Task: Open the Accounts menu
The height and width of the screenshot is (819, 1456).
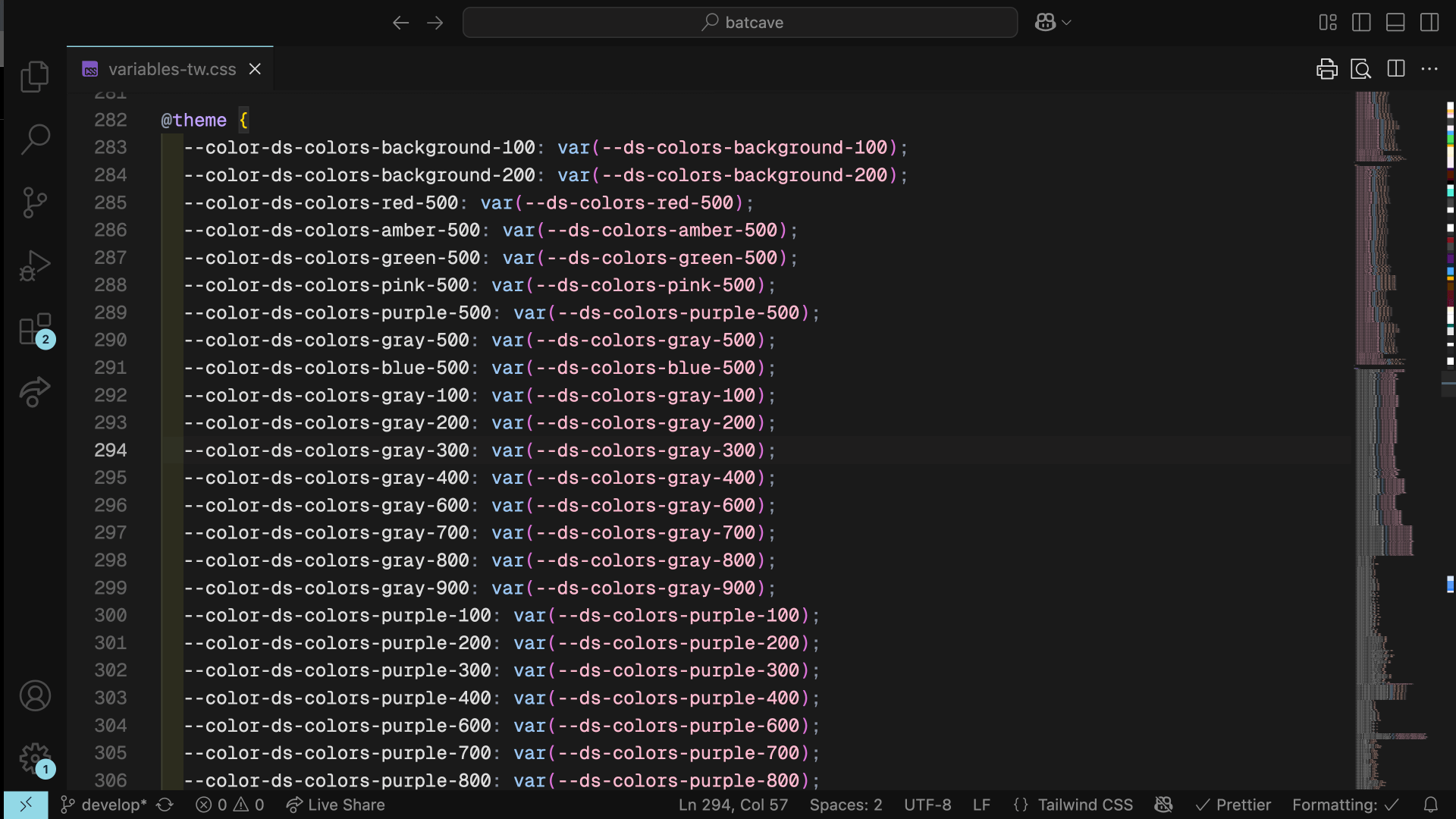Action: point(35,695)
